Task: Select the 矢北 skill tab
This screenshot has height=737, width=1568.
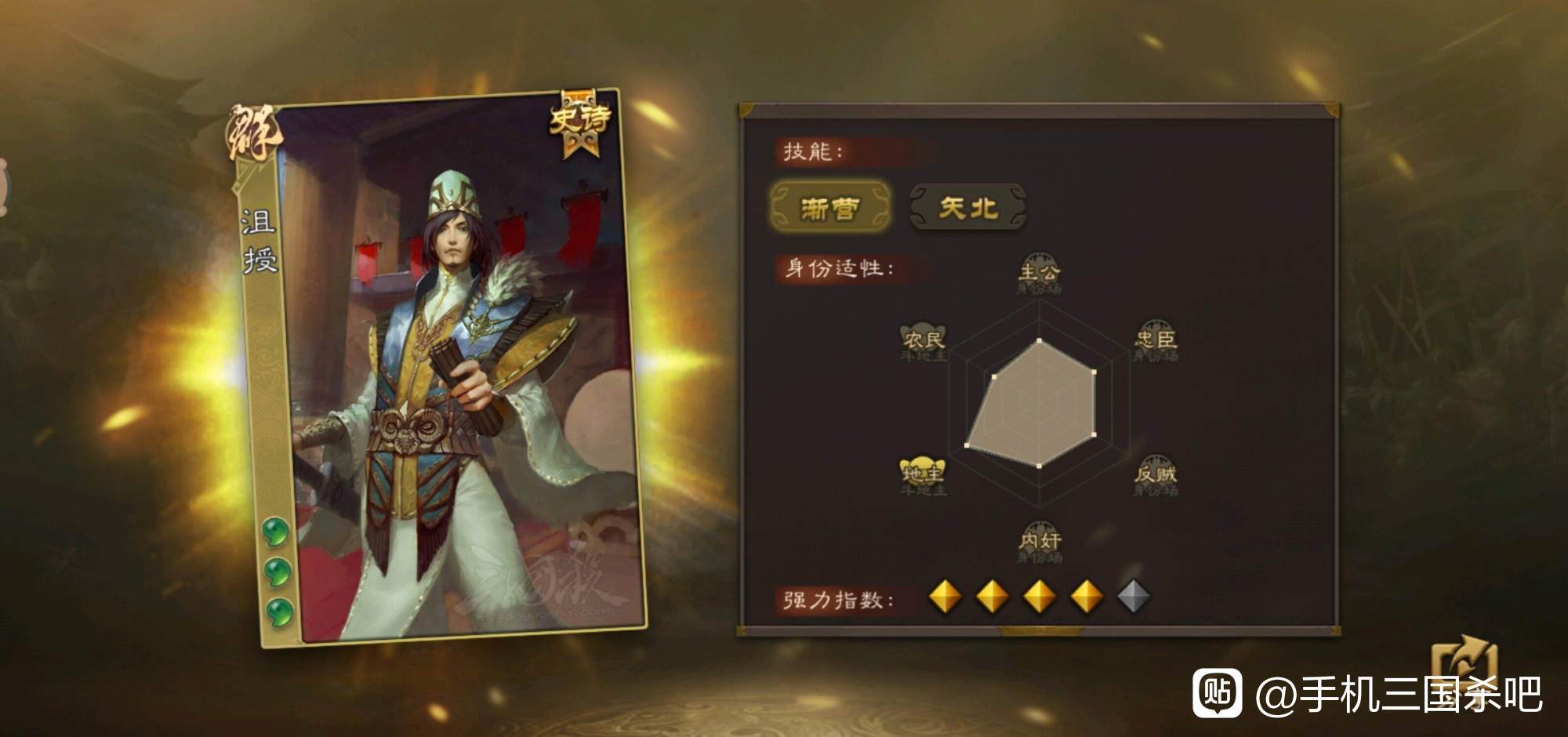Action: click(x=968, y=208)
